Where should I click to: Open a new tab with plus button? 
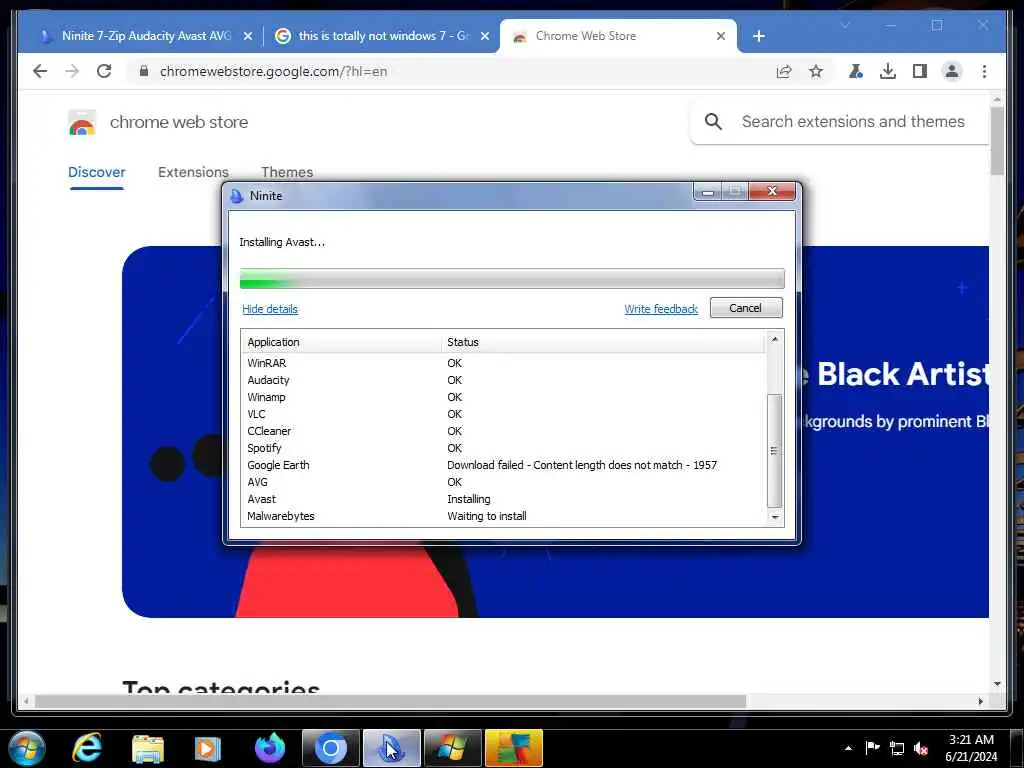(758, 36)
